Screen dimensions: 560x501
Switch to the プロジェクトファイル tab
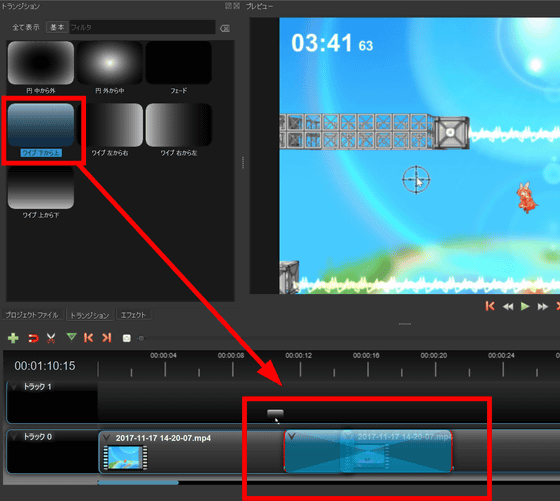tap(32, 315)
